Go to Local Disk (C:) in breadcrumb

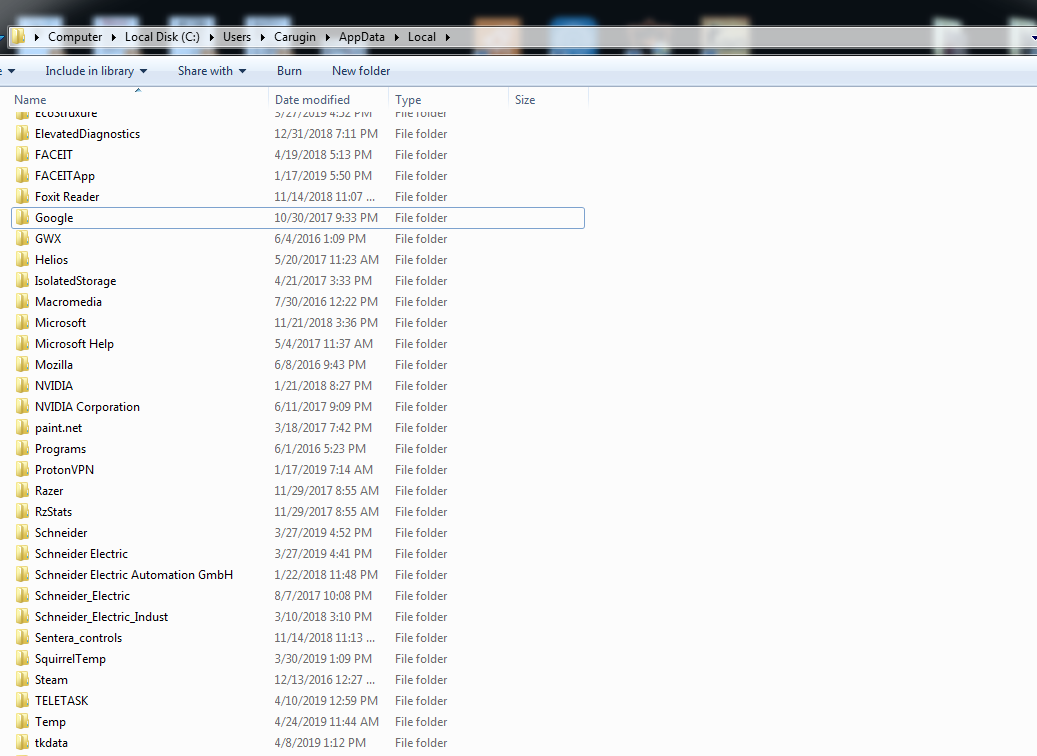[162, 37]
